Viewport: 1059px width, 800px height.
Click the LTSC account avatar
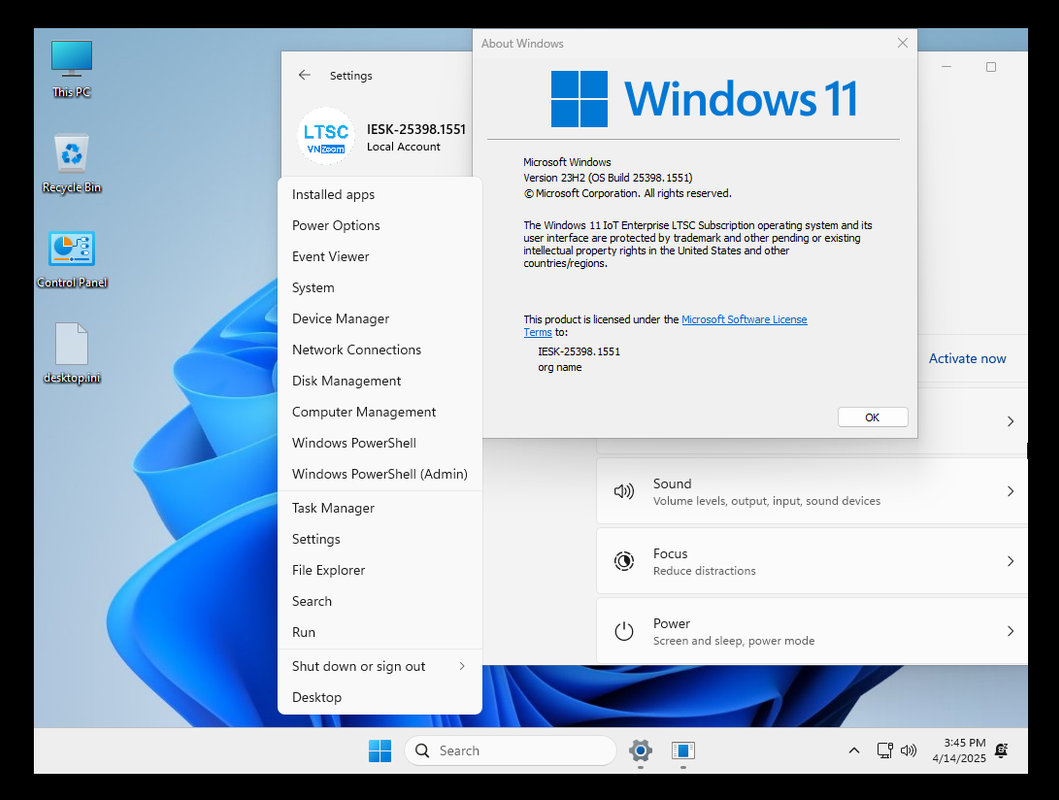pos(326,137)
